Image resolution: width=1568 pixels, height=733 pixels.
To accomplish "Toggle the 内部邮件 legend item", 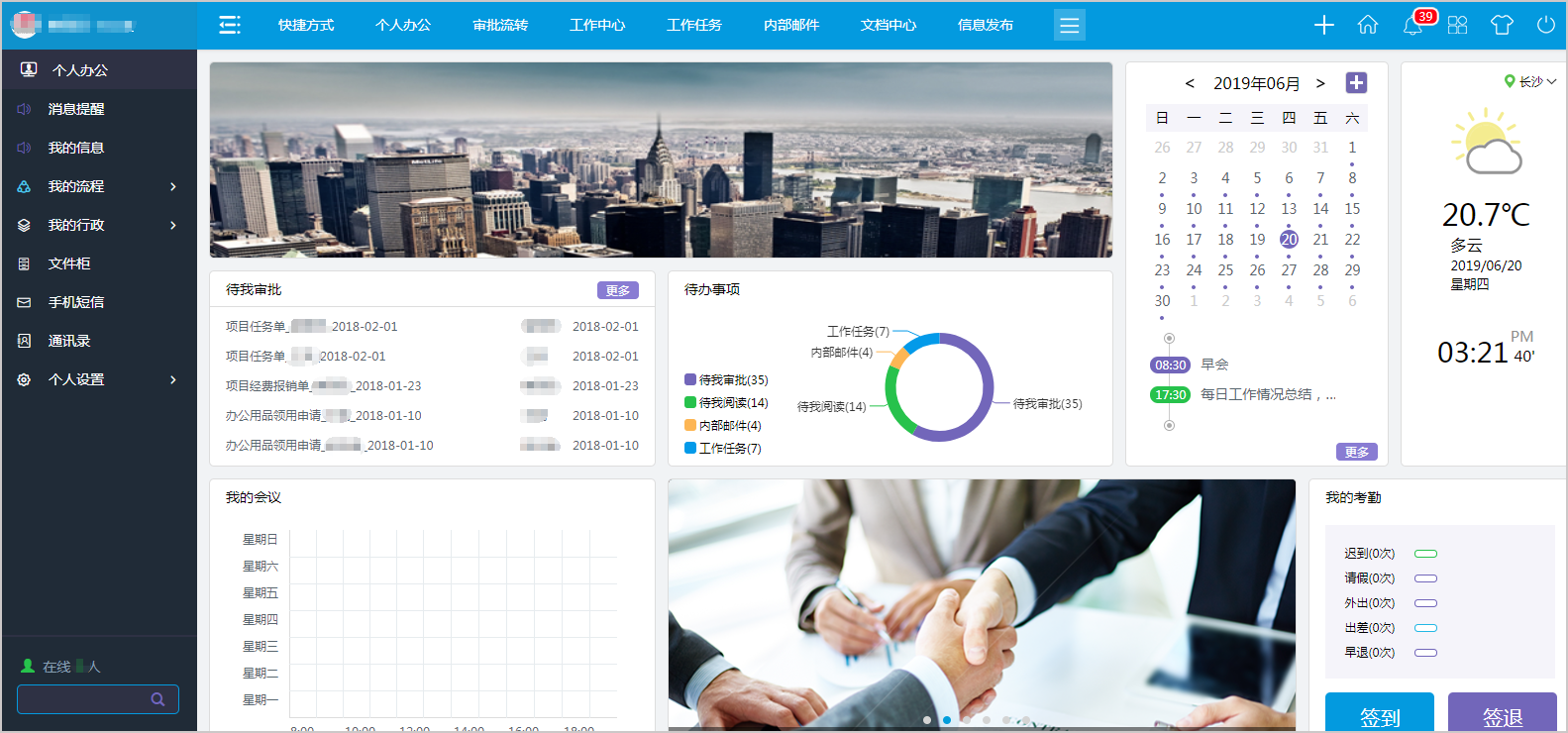I will point(723,426).
